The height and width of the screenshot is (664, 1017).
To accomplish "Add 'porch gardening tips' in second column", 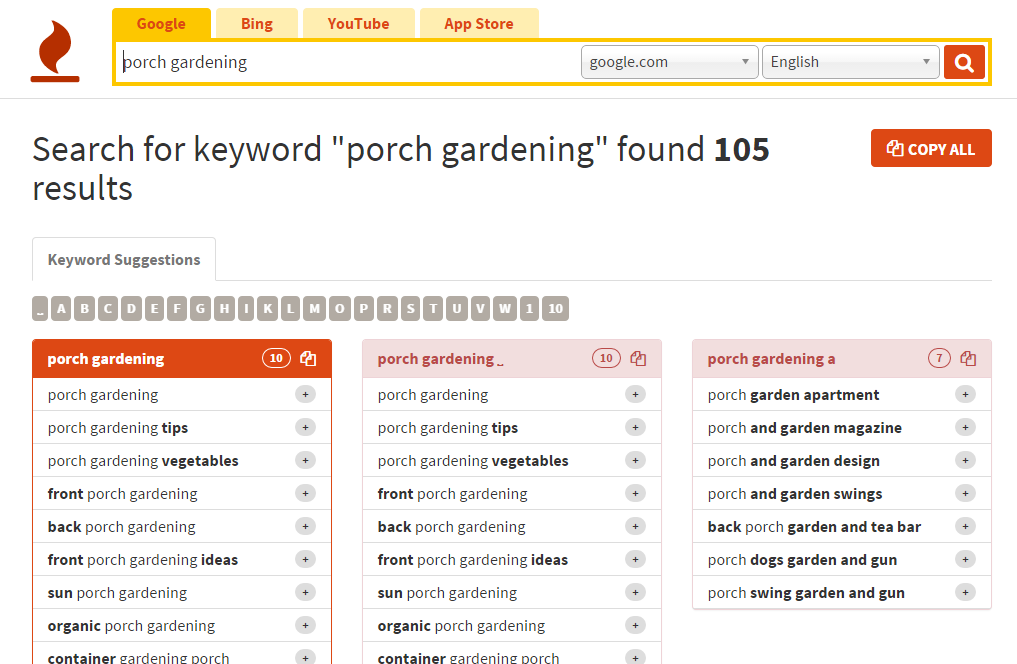I will coord(636,427).
